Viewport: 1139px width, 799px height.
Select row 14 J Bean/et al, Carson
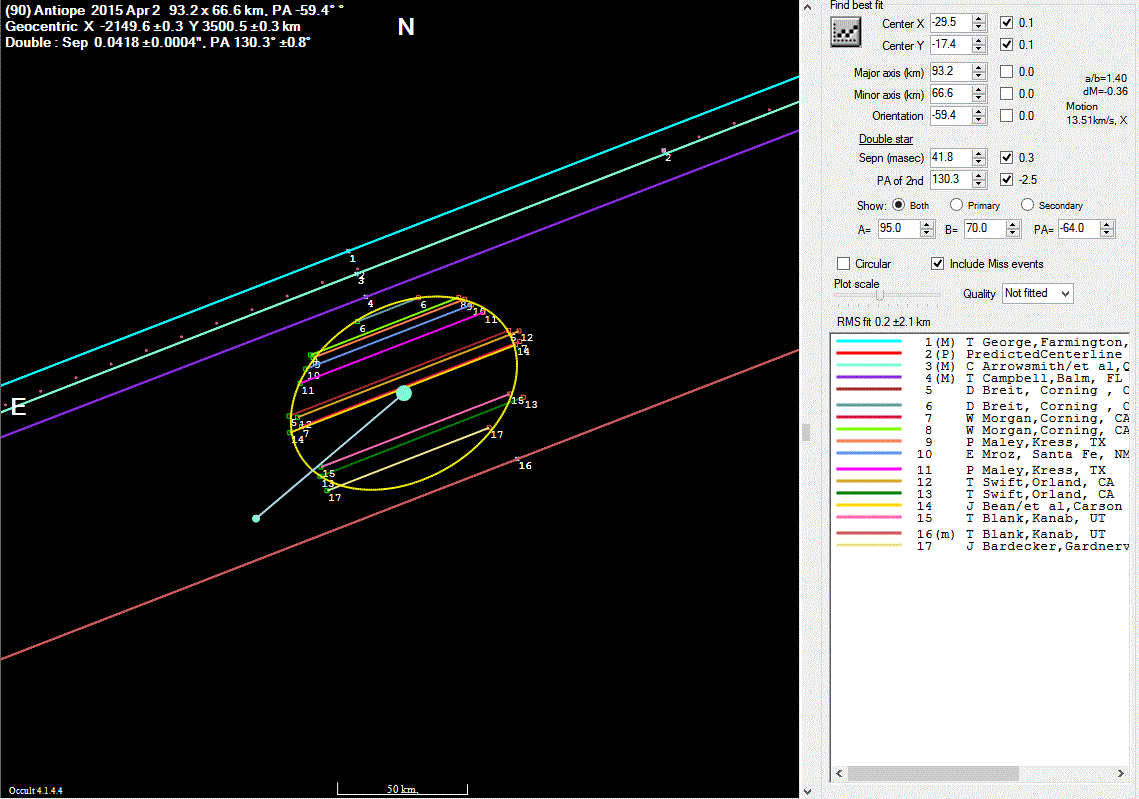[980, 506]
